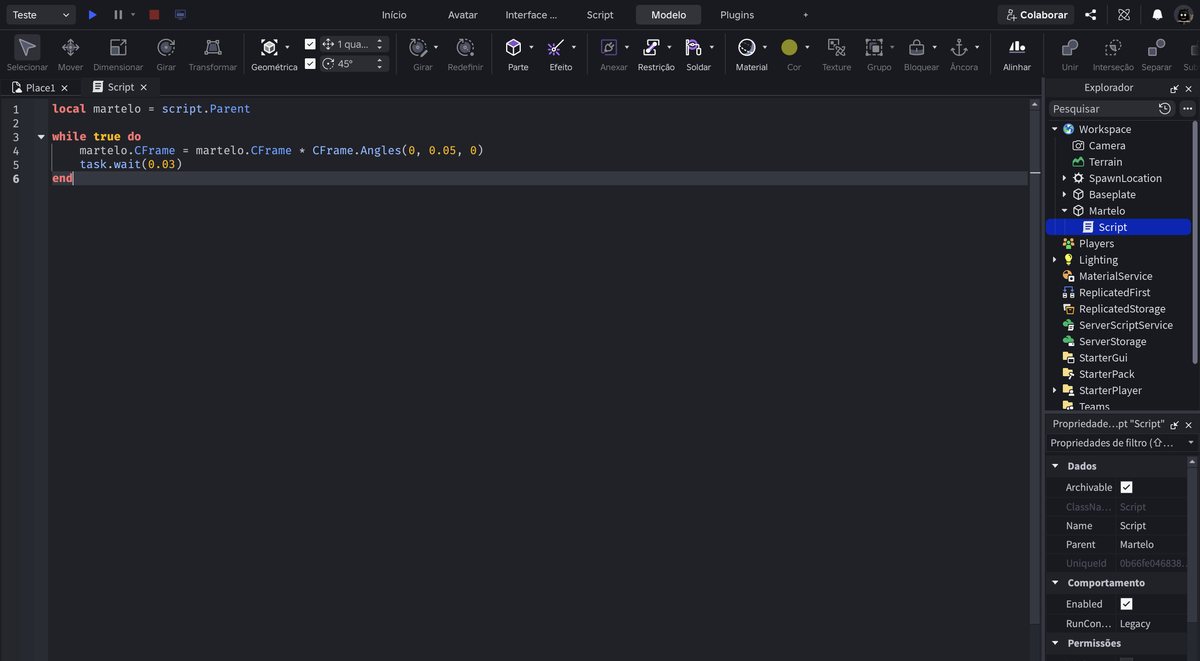1200x661 pixels.
Task: Select ServerScriptService in Explorer
Action: pos(1126,325)
